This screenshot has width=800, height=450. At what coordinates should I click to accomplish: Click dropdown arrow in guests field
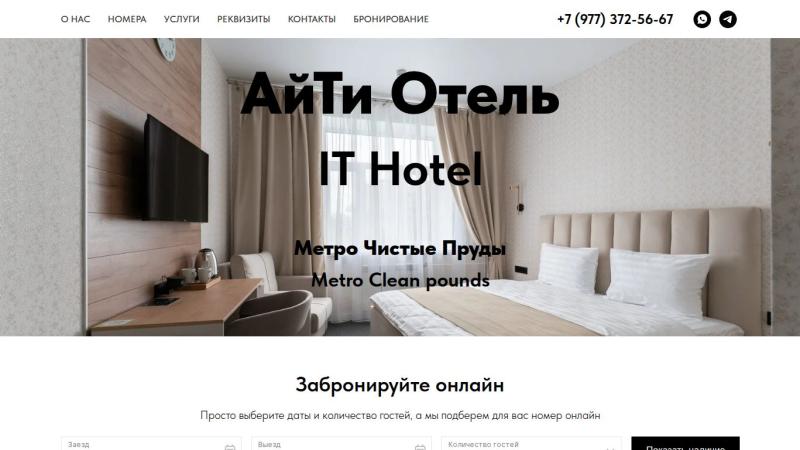[610, 448]
